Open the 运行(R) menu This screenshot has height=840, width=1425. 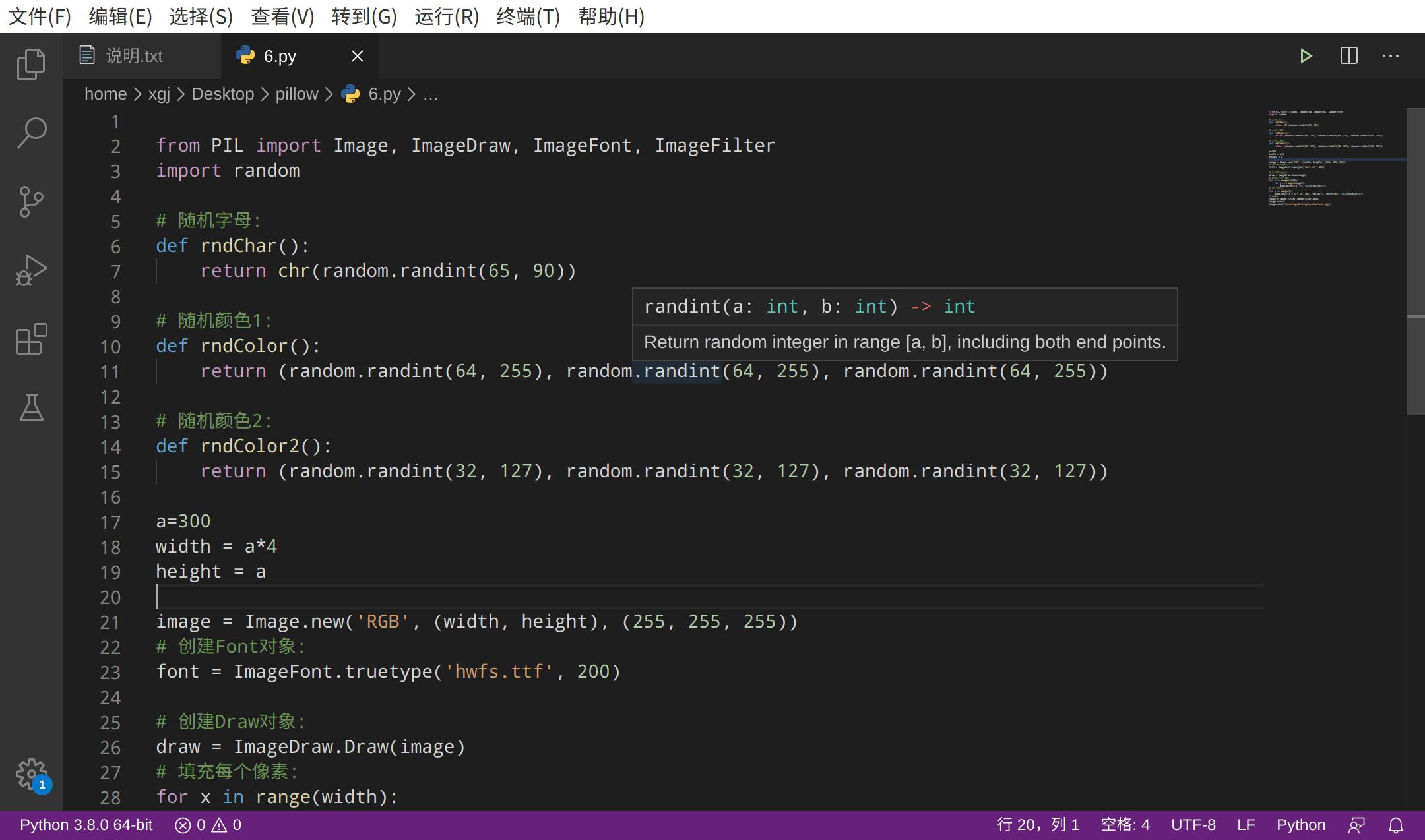pos(446,16)
